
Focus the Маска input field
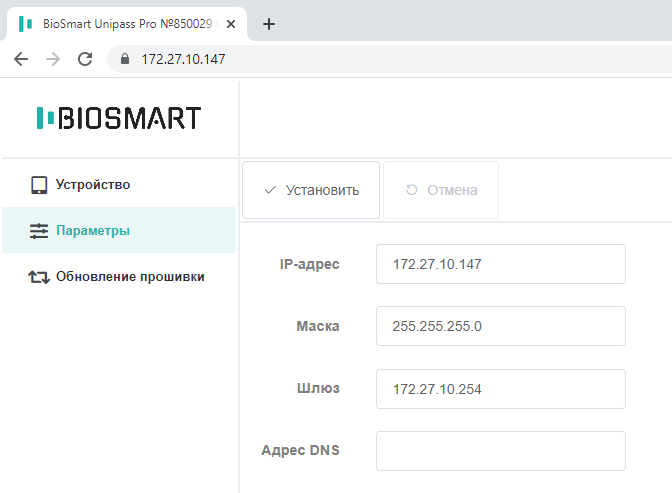[501, 326]
